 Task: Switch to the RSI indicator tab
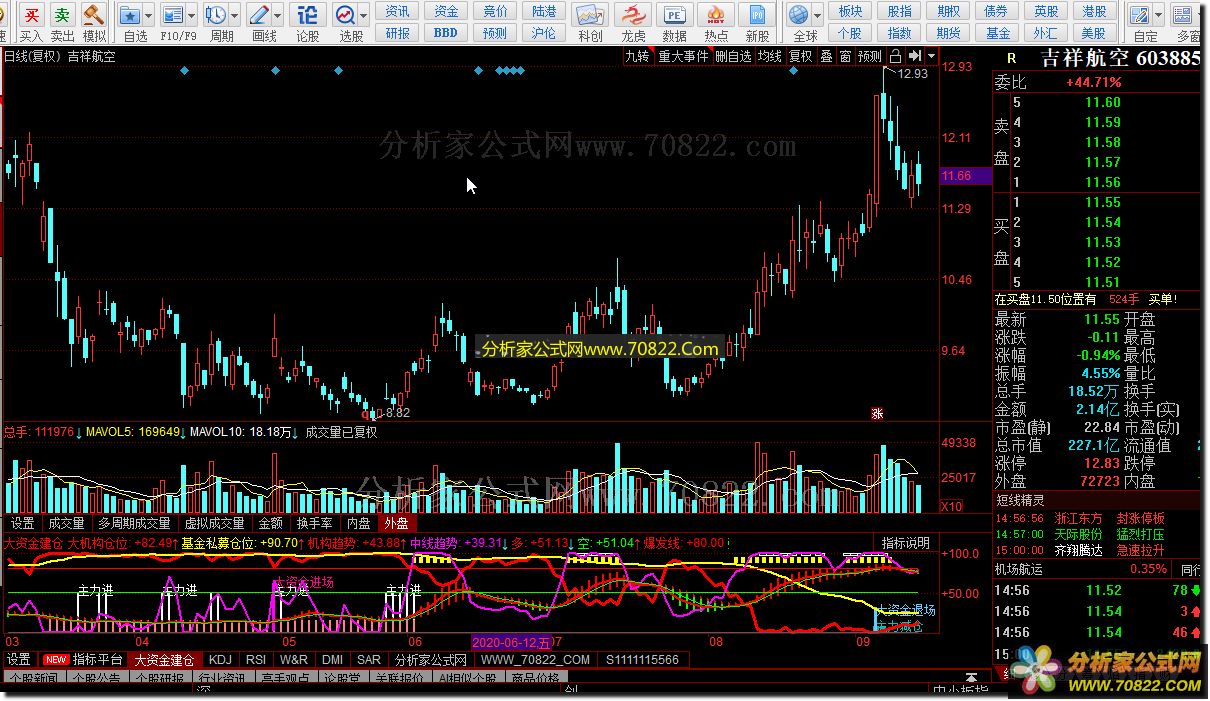pos(256,660)
